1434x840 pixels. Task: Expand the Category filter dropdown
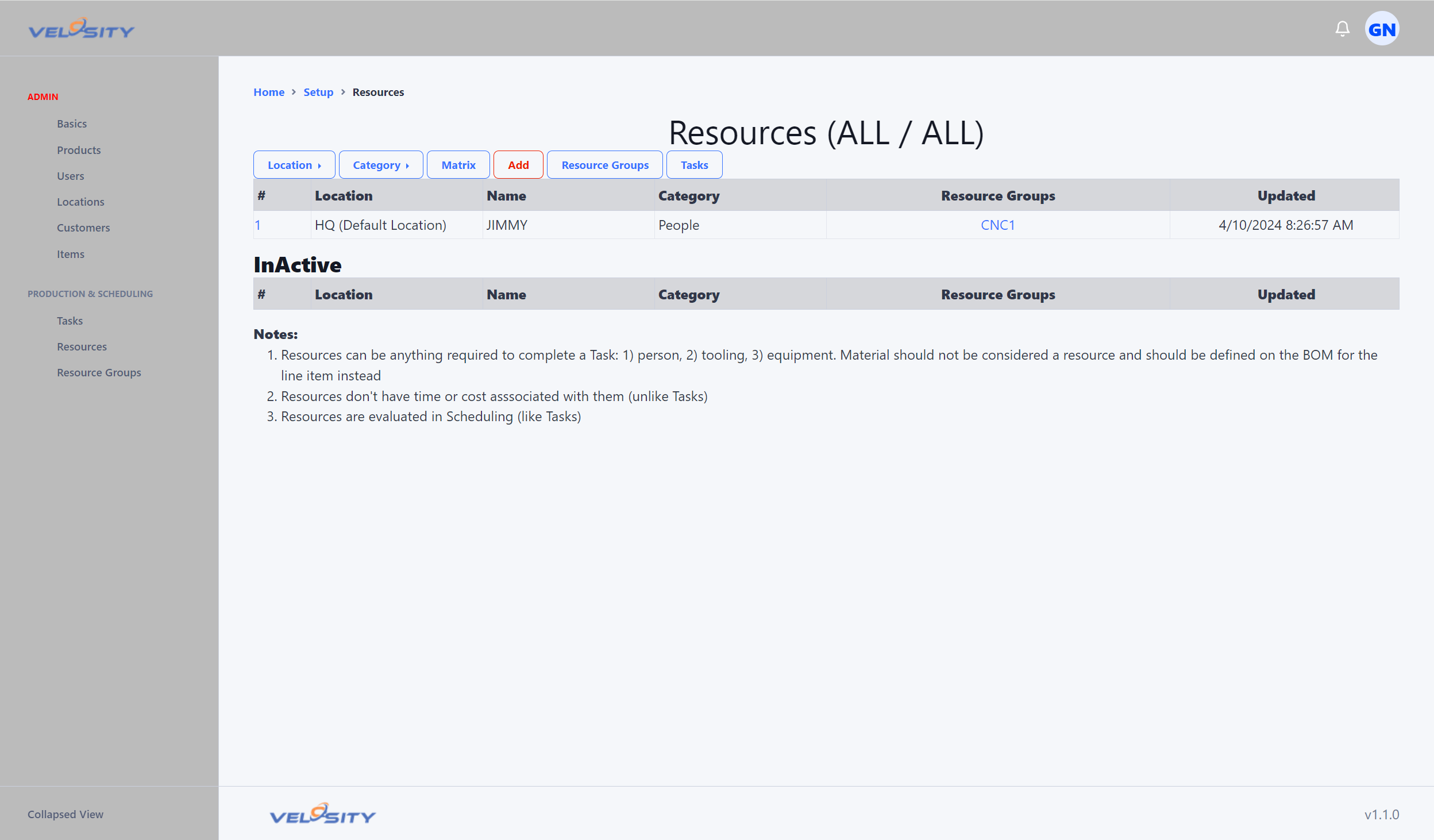click(381, 165)
